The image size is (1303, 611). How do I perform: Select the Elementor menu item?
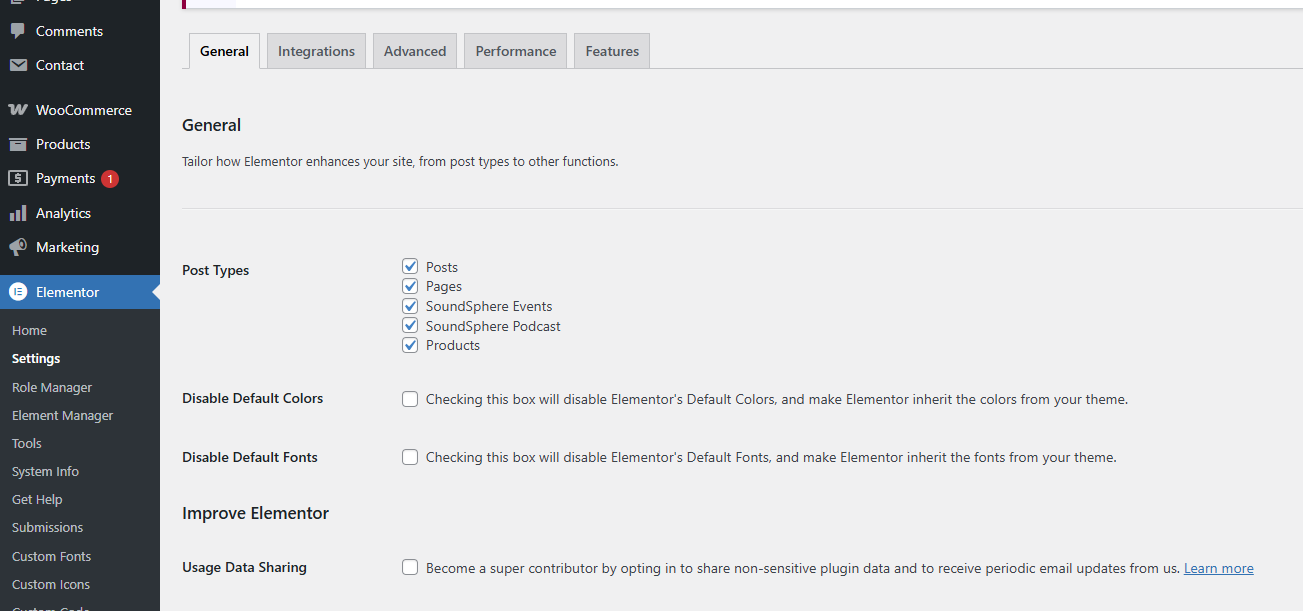click(80, 292)
